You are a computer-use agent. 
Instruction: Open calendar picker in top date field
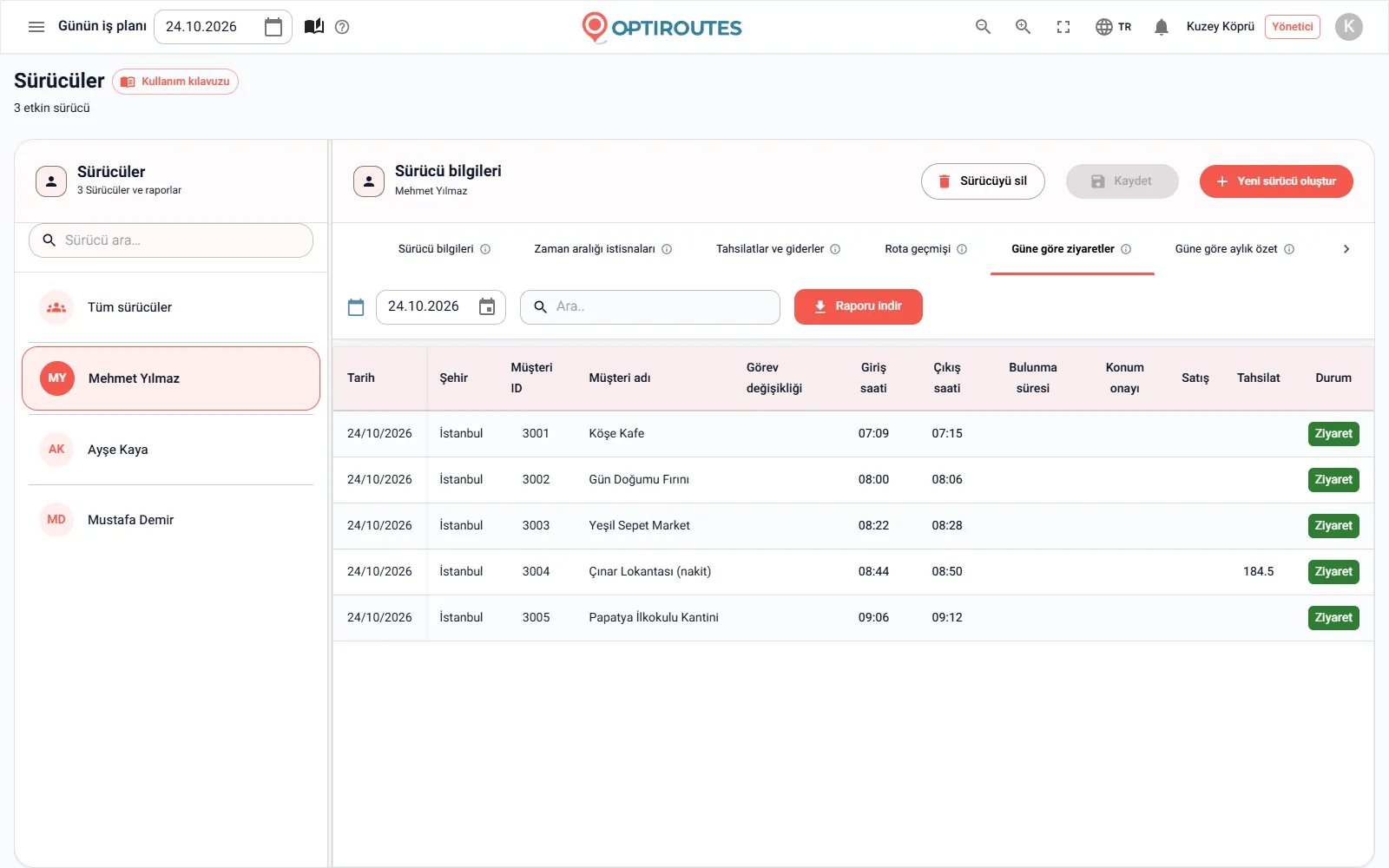click(x=273, y=27)
